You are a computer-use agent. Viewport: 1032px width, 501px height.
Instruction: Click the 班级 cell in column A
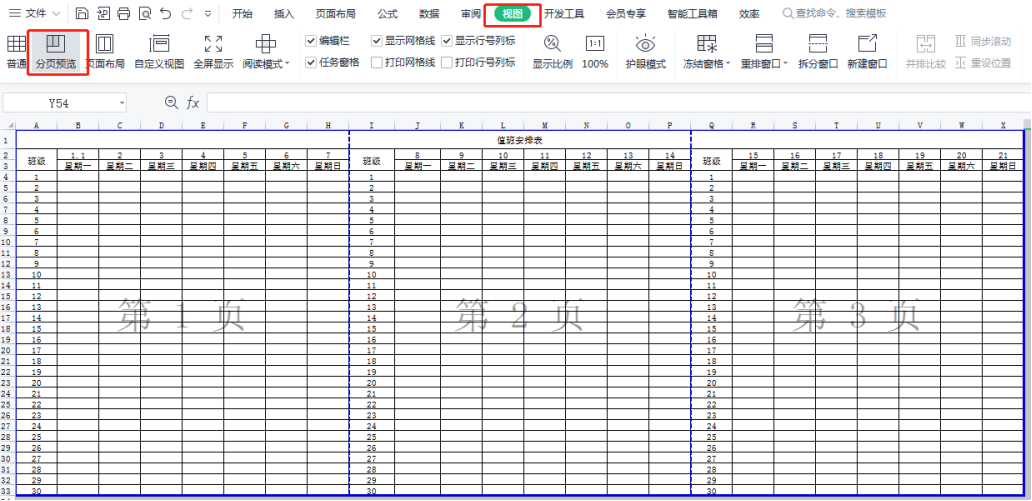coord(36,161)
